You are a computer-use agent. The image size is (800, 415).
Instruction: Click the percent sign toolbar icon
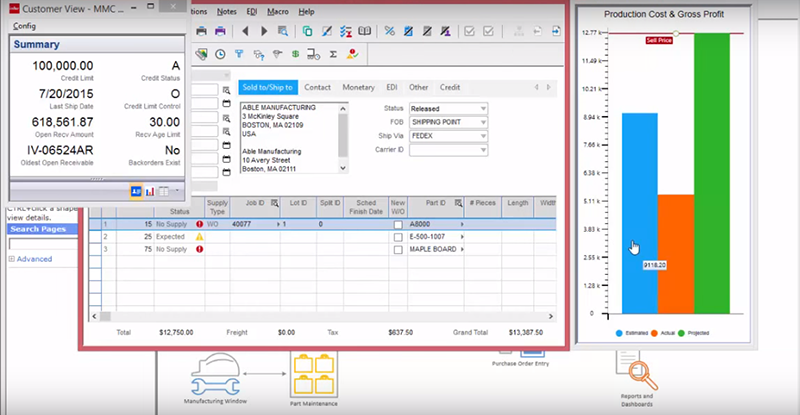(389, 31)
